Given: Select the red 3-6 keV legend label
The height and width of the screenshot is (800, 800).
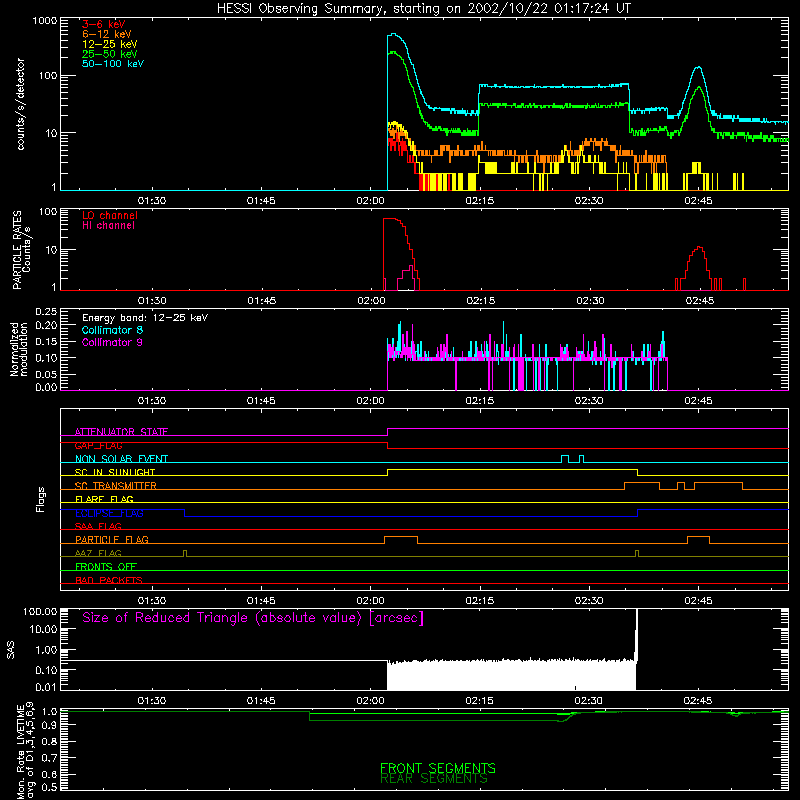Looking at the screenshot, I should coord(104,24).
